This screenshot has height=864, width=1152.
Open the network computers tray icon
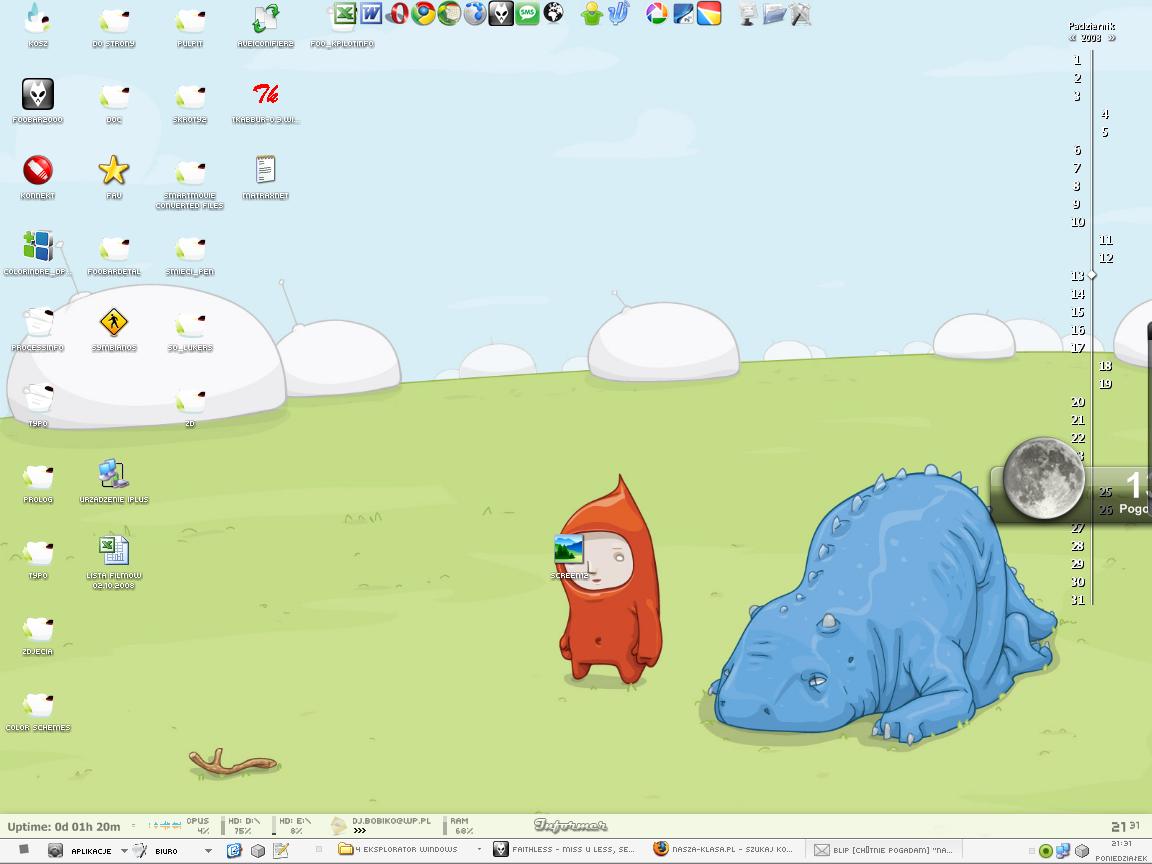1062,851
